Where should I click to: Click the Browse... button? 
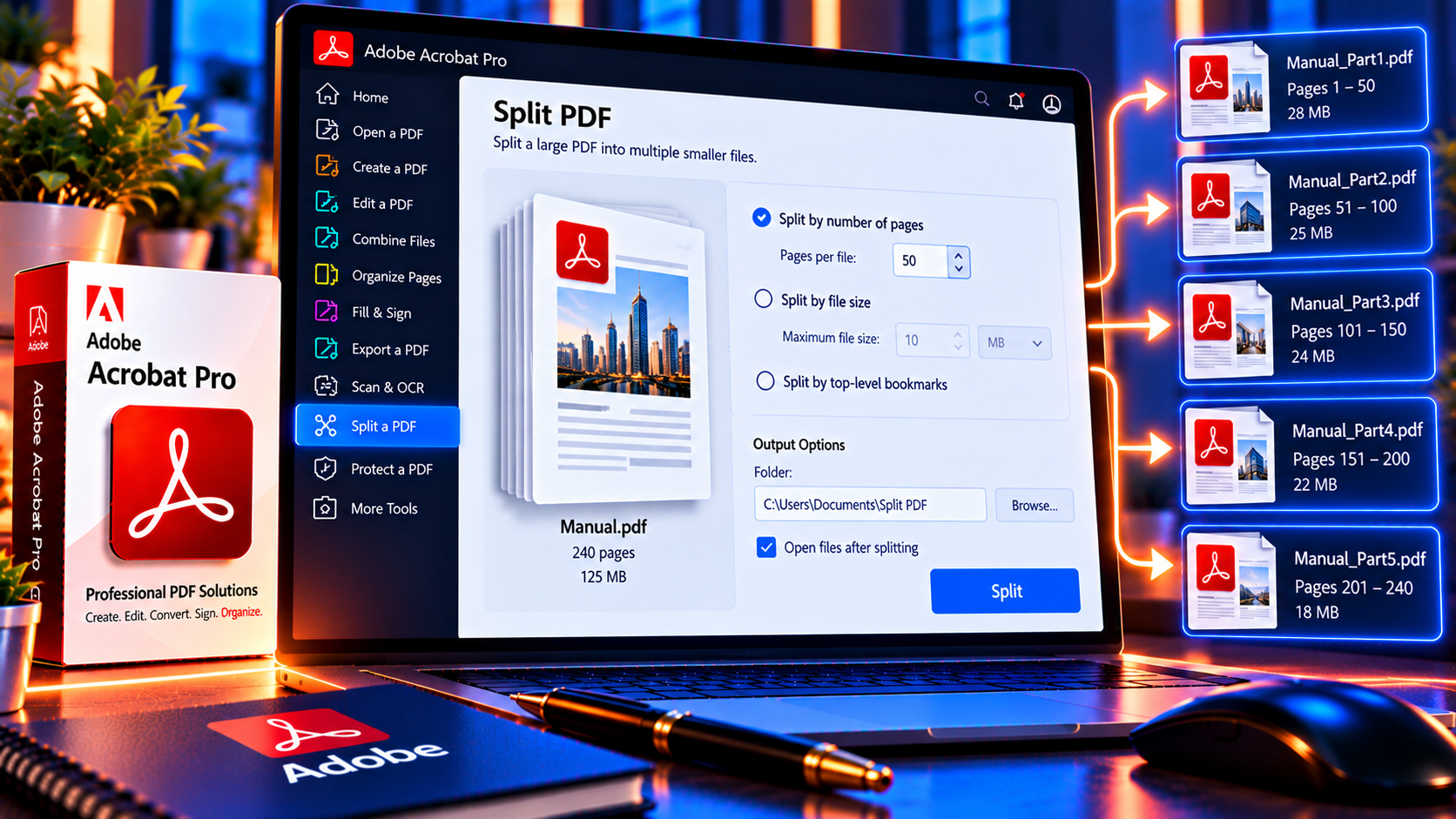pyautogui.click(x=1035, y=506)
